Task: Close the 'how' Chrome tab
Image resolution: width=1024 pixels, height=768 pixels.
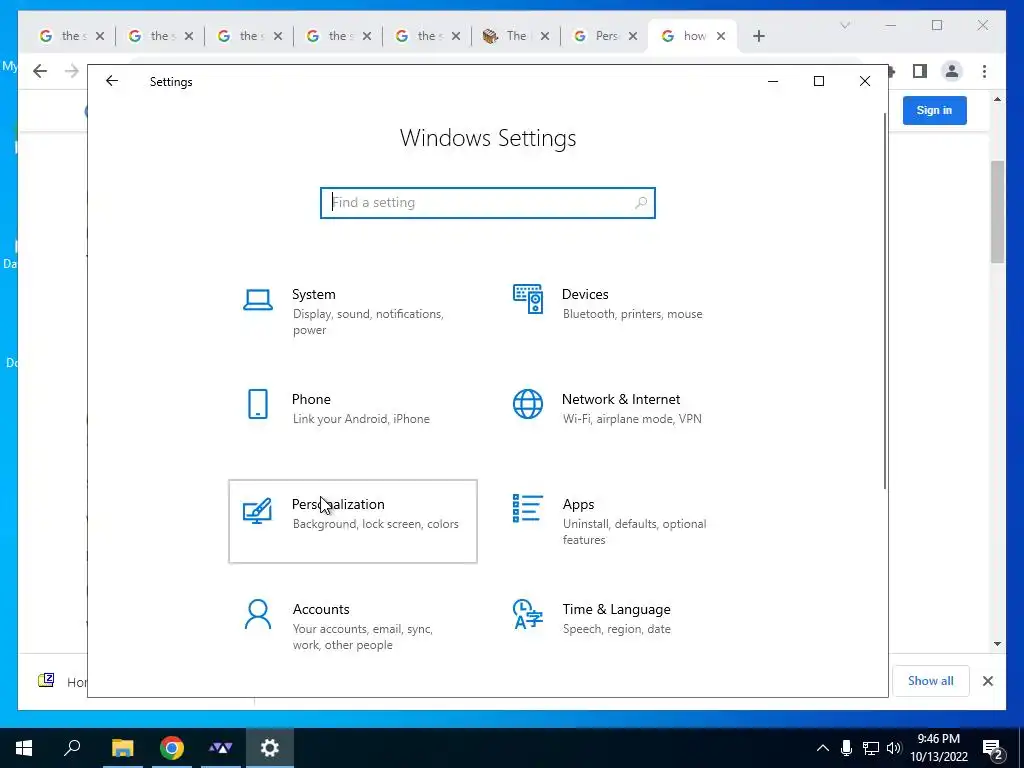Action: tap(721, 36)
